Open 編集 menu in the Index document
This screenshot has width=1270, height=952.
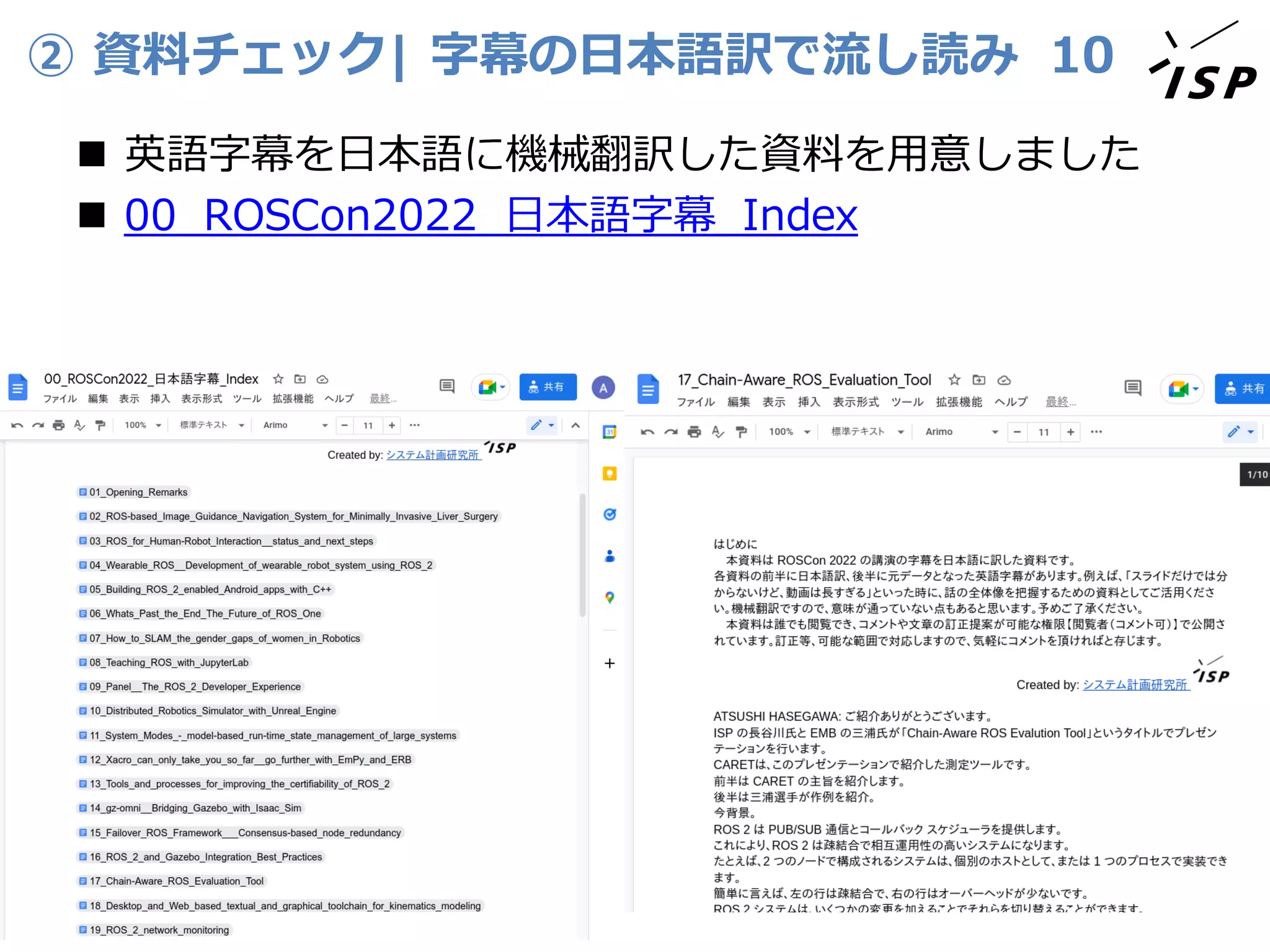point(98,399)
